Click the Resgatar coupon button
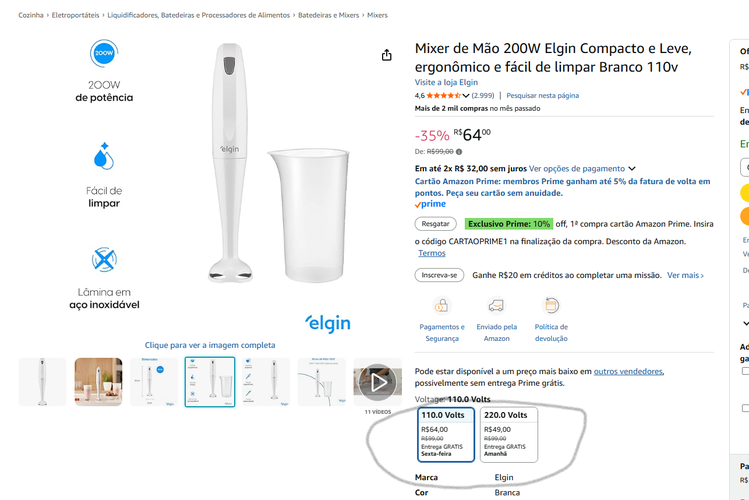This screenshot has height=500, width=749. click(436, 224)
